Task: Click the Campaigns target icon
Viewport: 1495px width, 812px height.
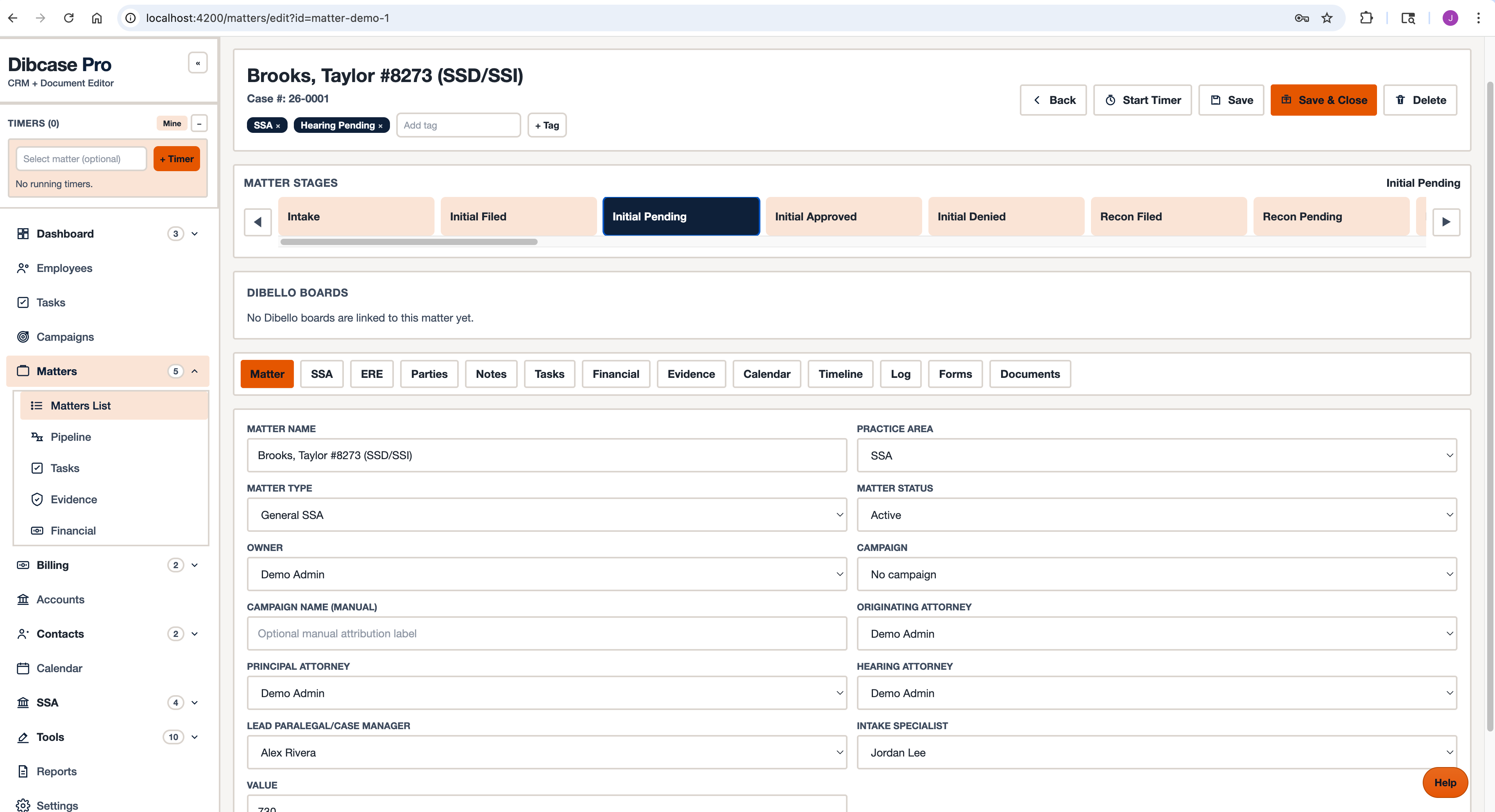Action: click(23, 337)
